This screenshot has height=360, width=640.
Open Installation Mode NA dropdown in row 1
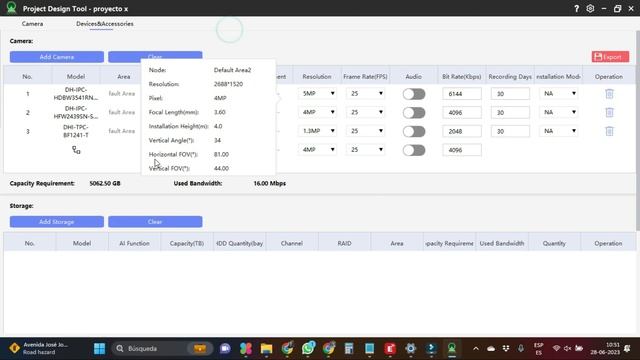pos(558,93)
